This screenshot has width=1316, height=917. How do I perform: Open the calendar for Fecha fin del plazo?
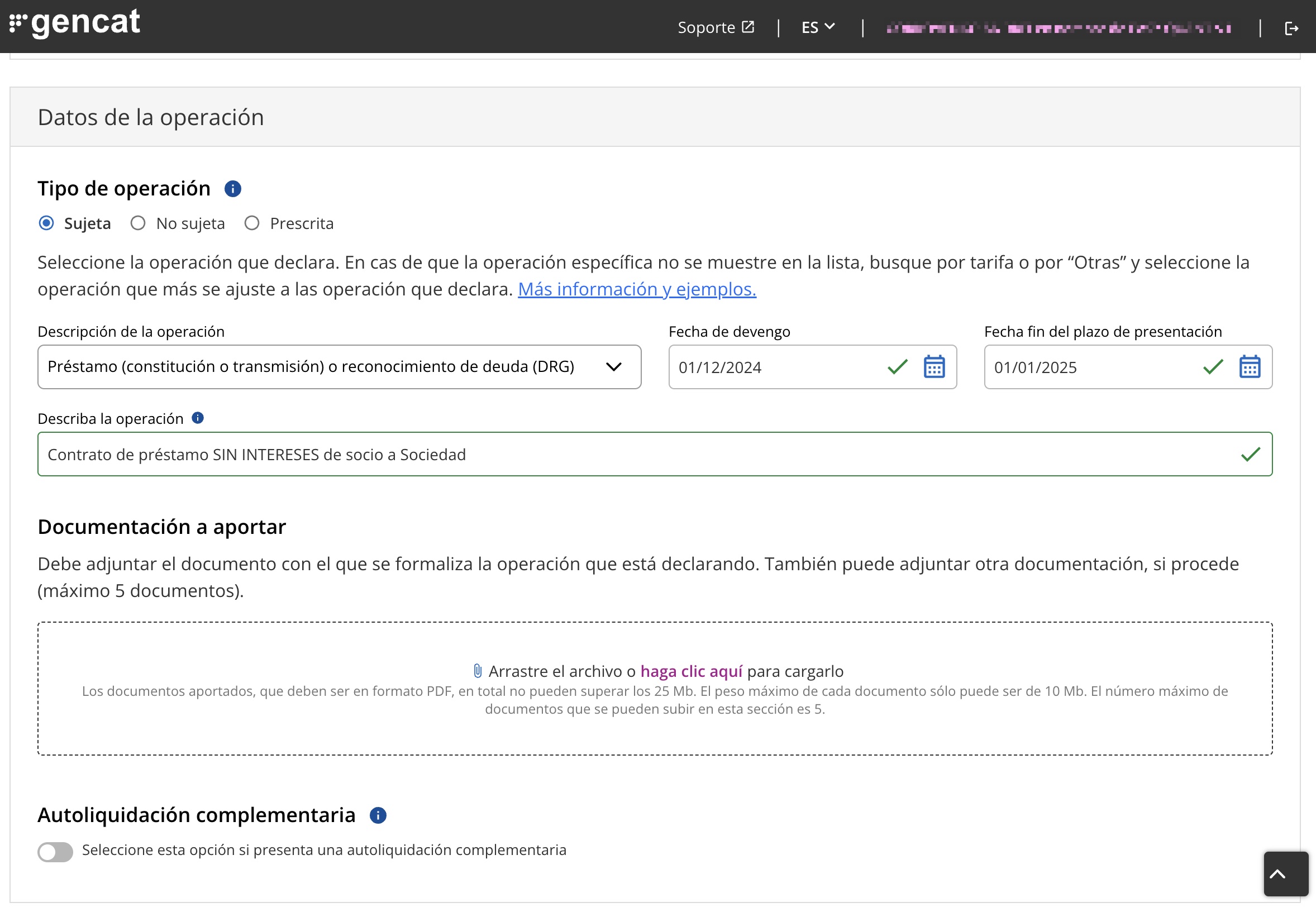1249,367
